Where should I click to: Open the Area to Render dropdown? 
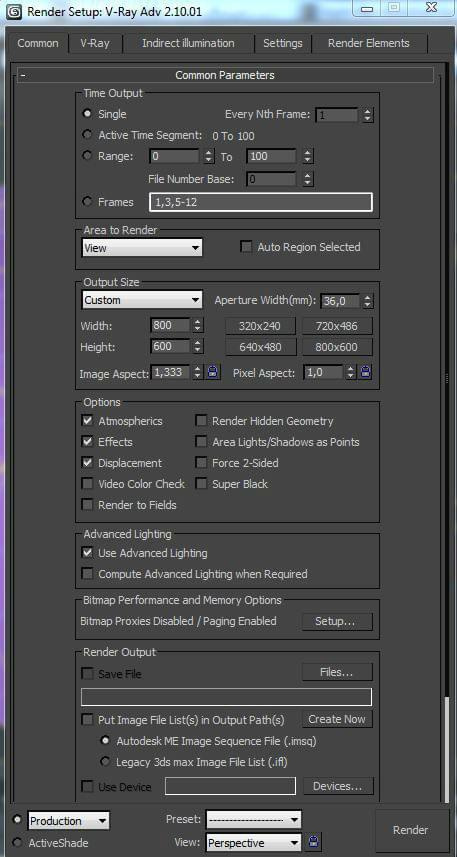(142, 248)
